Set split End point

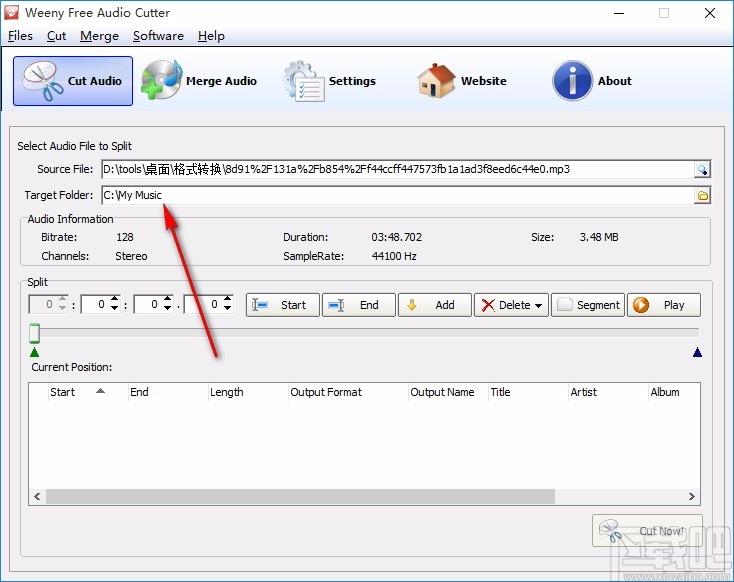[x=359, y=305]
